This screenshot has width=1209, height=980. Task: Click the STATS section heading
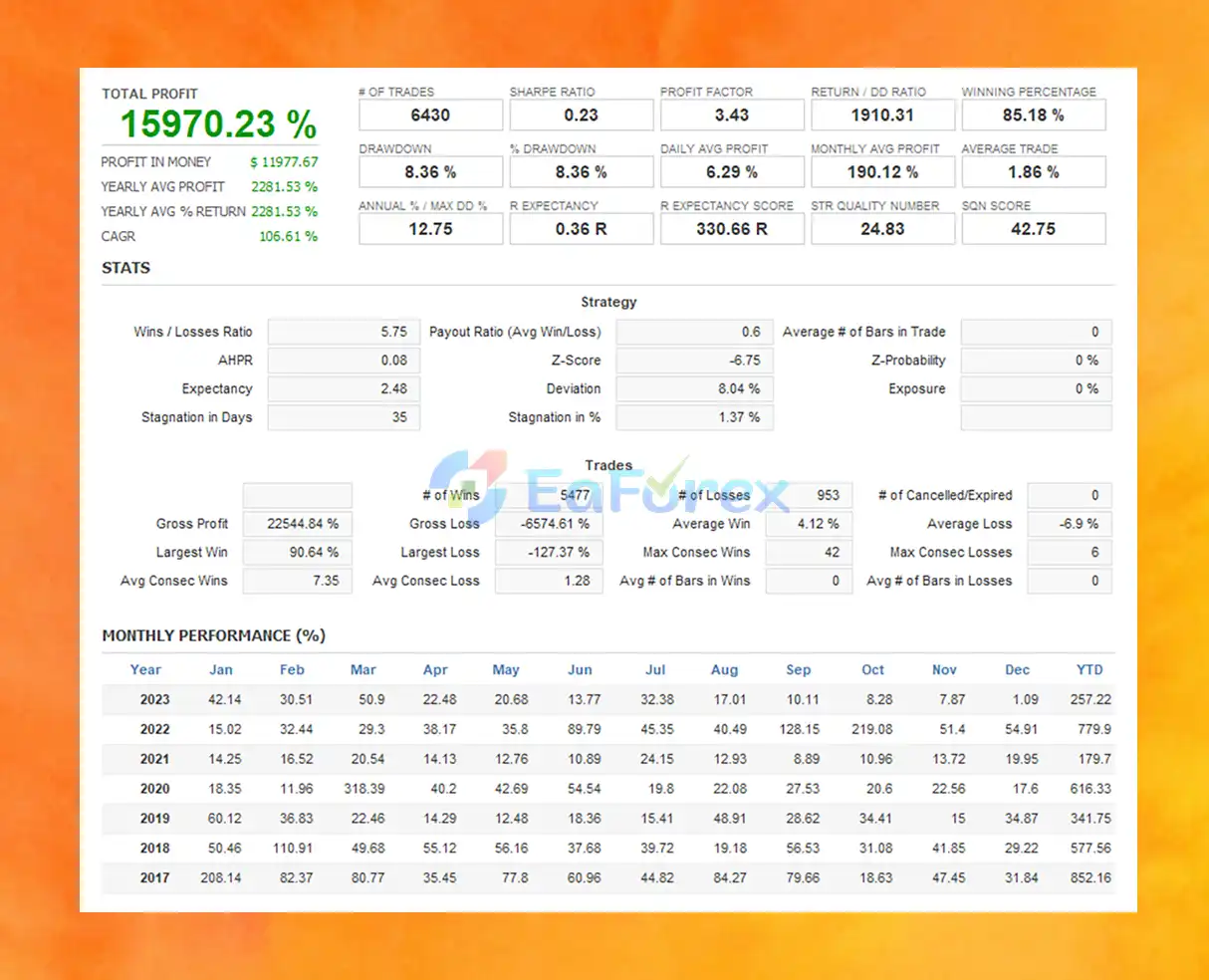125,268
